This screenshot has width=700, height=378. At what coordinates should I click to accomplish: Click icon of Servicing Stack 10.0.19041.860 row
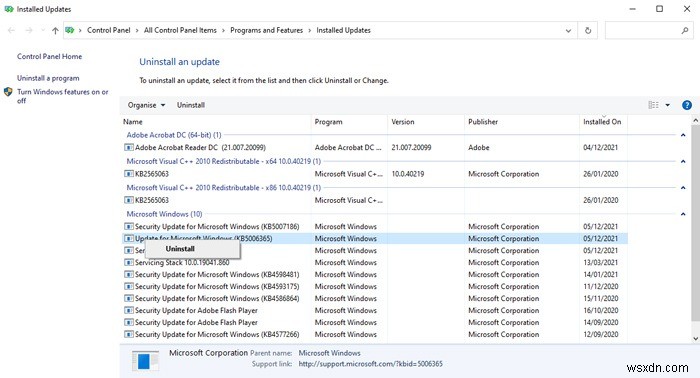coord(129,262)
